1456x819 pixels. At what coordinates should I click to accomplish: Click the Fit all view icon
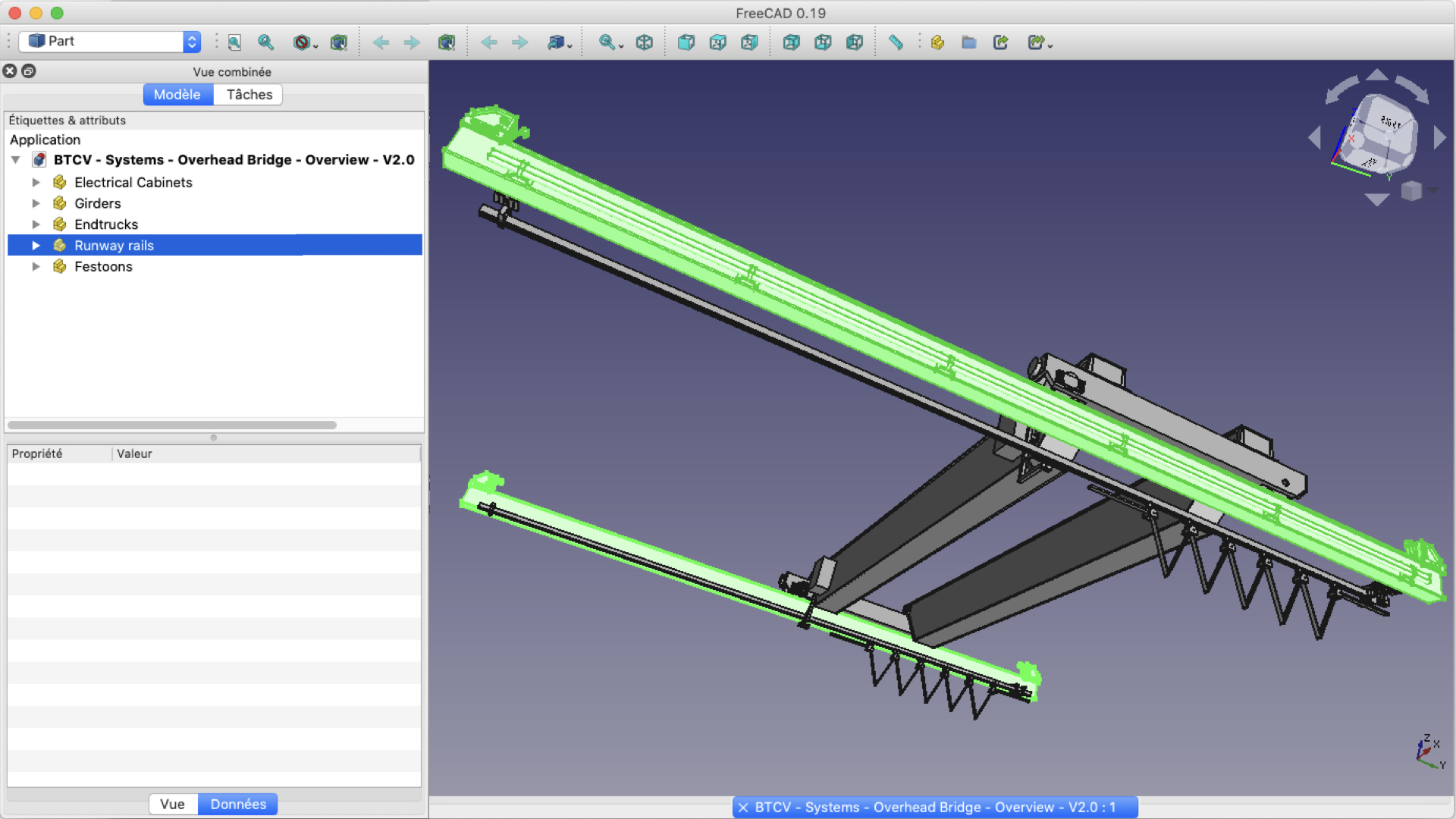pyautogui.click(x=234, y=42)
